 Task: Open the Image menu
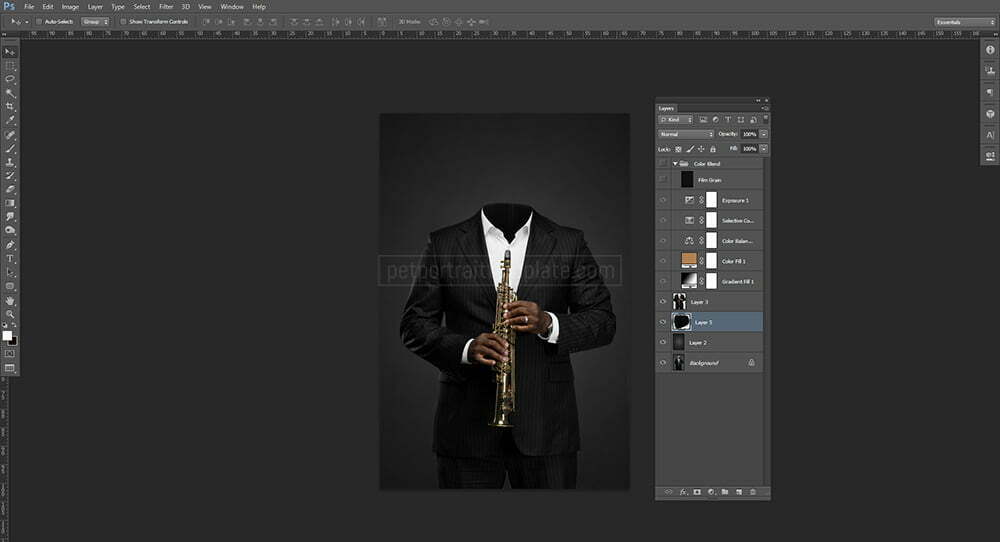point(70,6)
